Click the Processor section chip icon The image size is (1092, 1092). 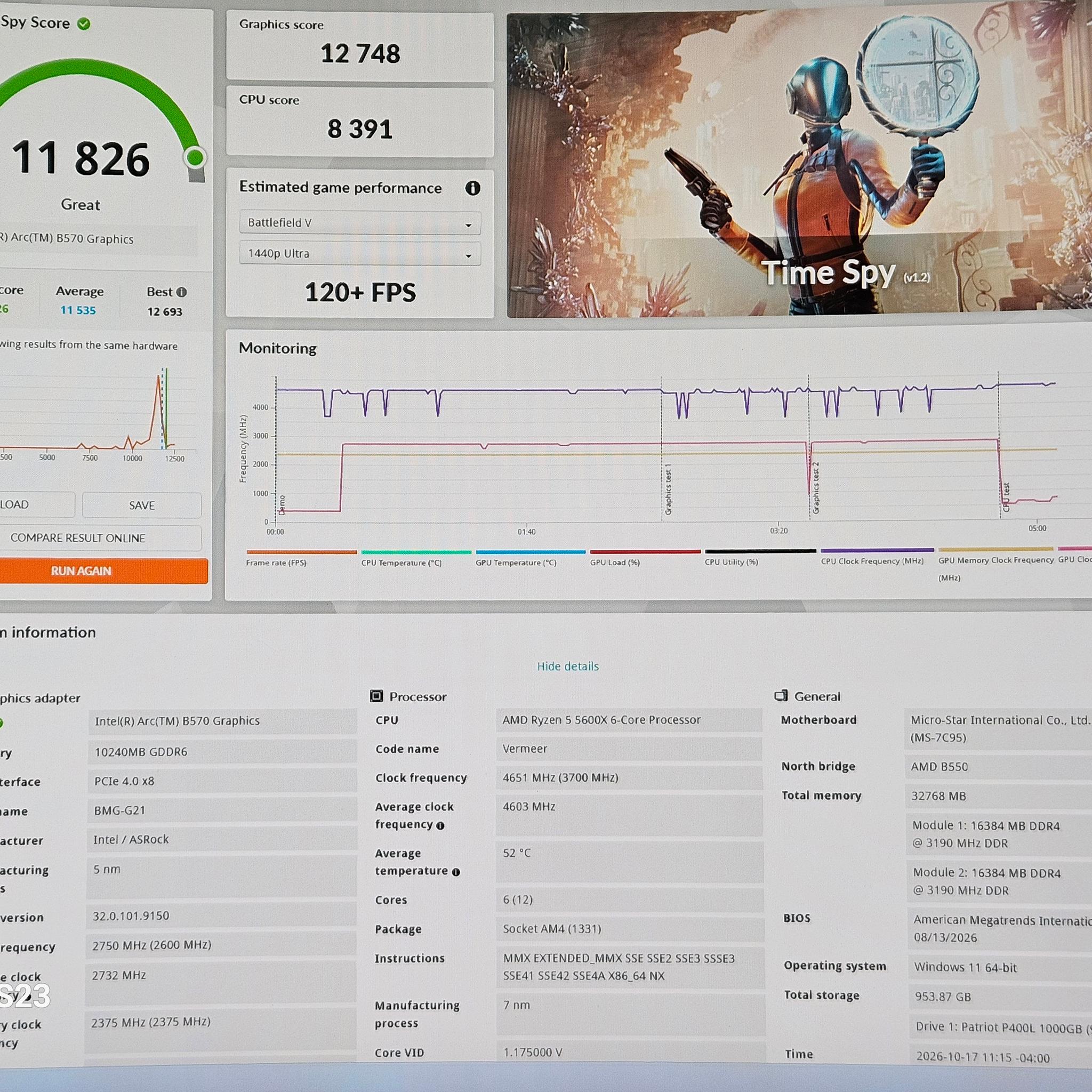coord(376,696)
